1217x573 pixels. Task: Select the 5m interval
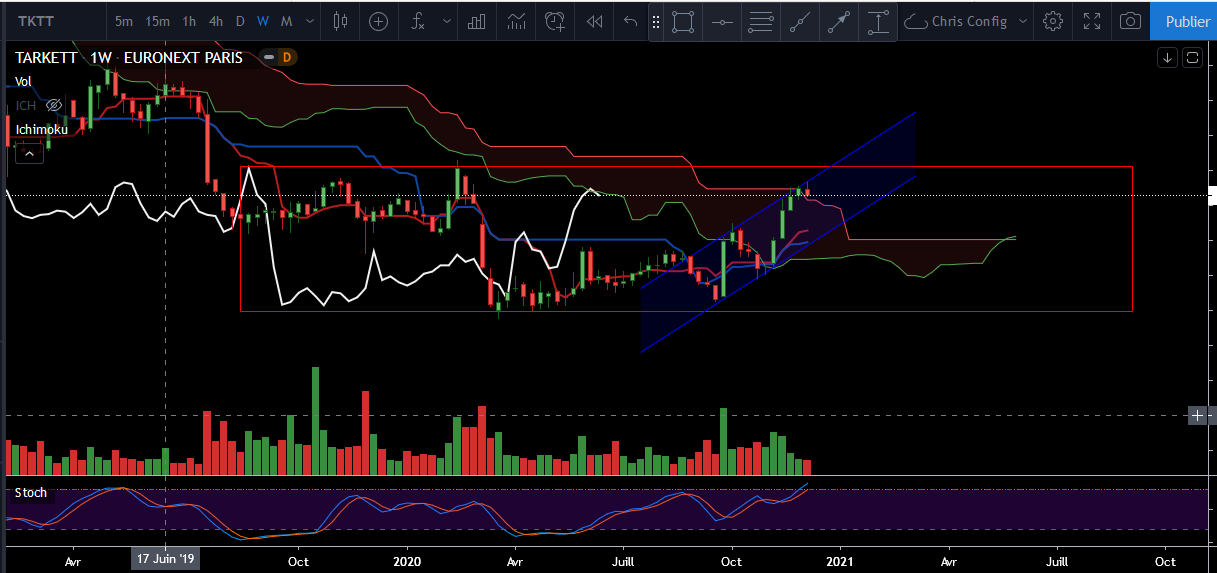click(x=123, y=21)
